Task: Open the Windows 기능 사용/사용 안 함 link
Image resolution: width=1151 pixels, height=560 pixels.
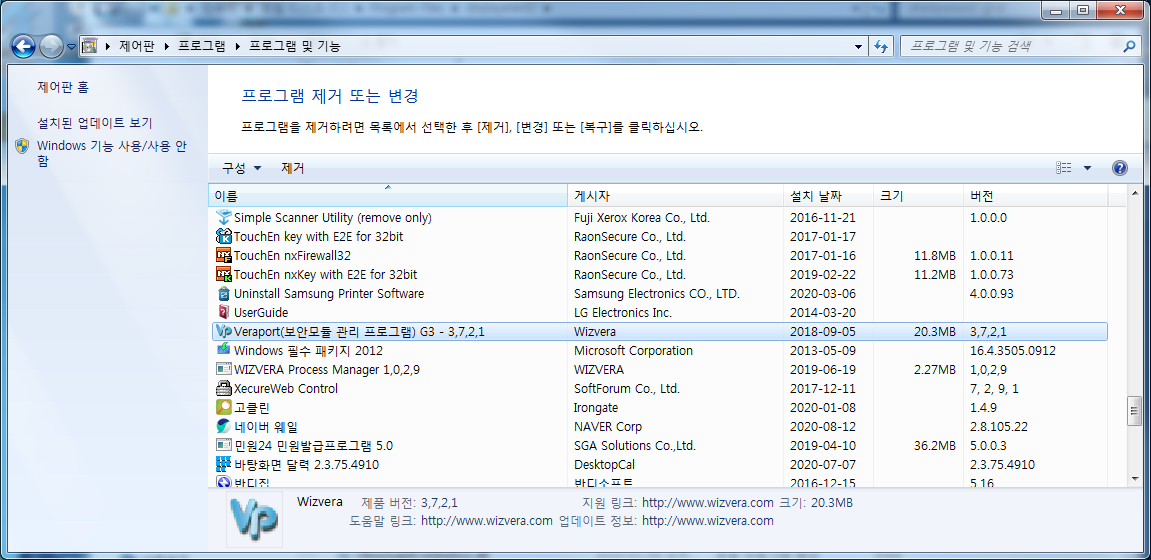Action: coord(112,153)
